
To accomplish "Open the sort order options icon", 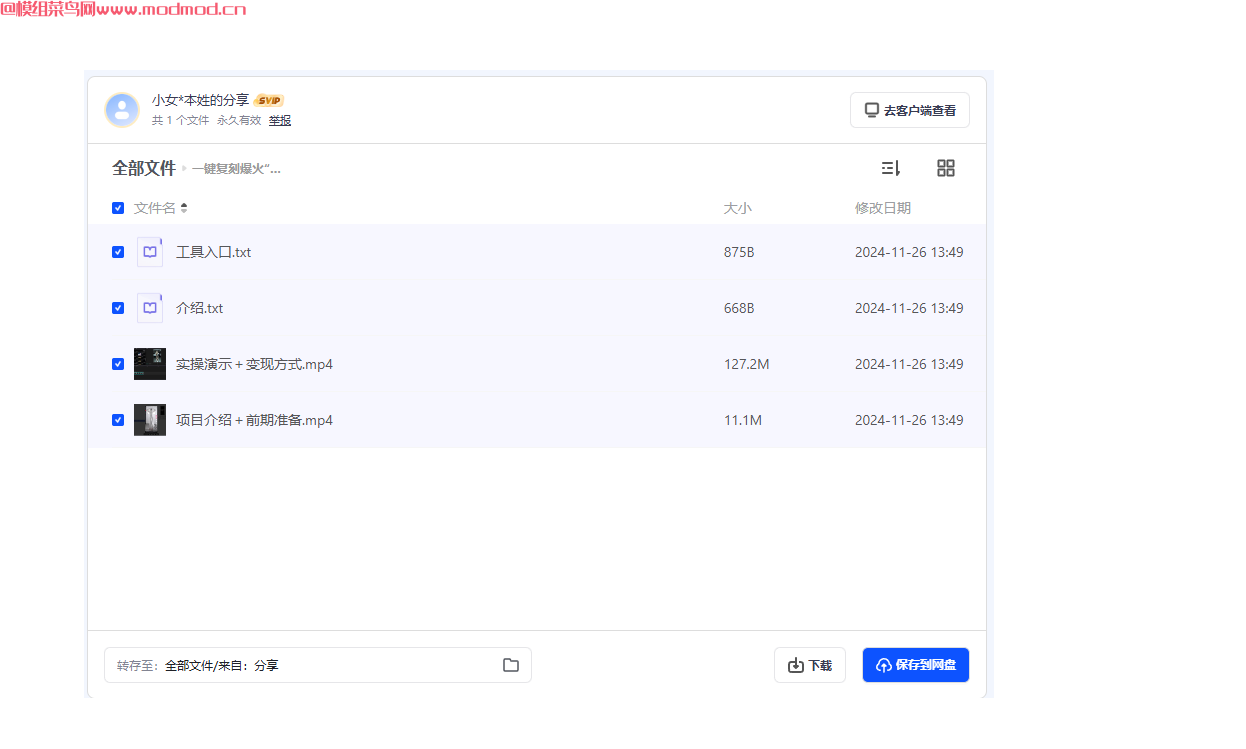I will coord(891,168).
